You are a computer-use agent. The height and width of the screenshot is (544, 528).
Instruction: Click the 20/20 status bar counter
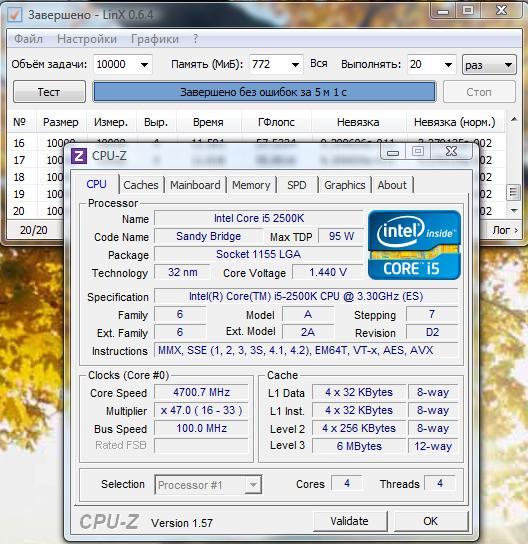33,230
